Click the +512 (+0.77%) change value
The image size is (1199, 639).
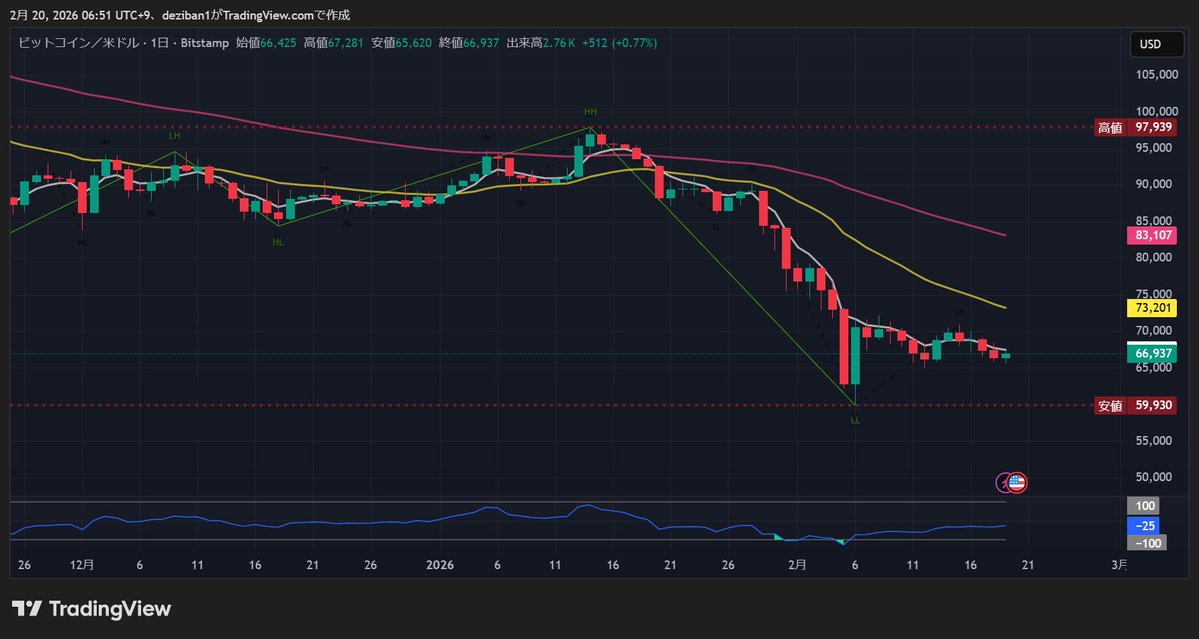619,44
